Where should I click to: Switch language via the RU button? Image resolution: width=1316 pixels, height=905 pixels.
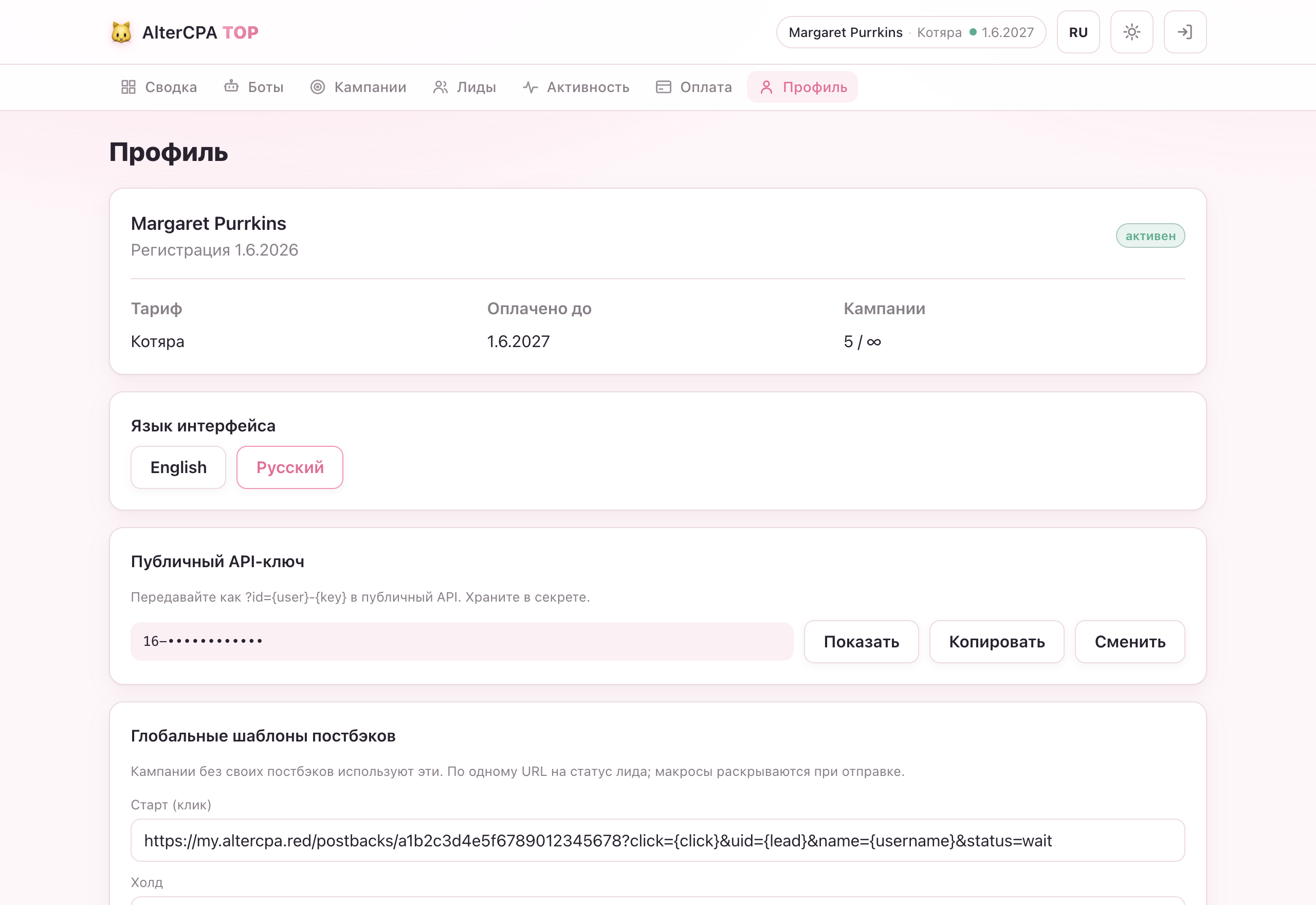(x=1078, y=32)
